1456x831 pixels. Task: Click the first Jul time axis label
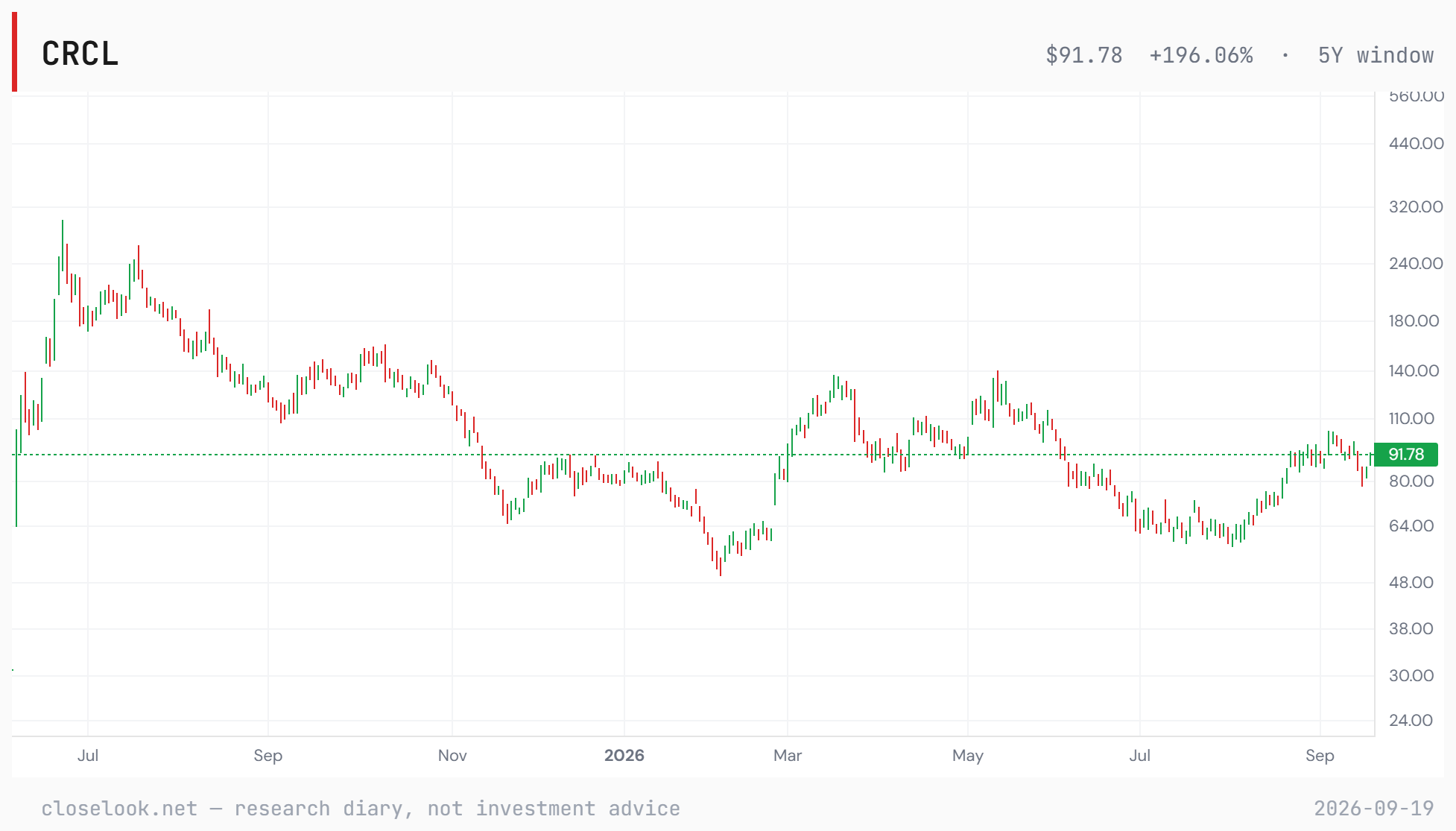pos(88,755)
